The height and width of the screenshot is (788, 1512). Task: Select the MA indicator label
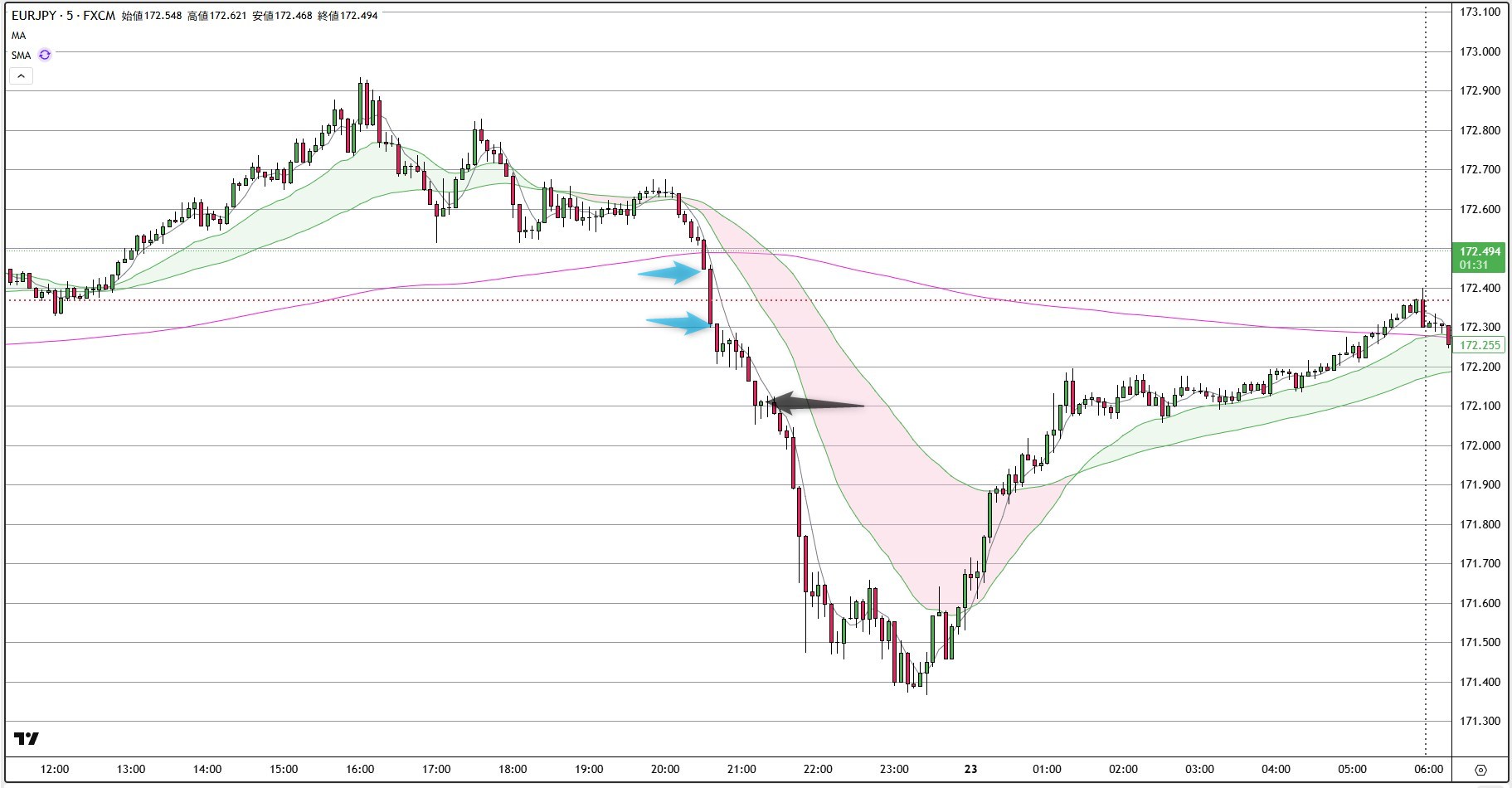(x=18, y=36)
